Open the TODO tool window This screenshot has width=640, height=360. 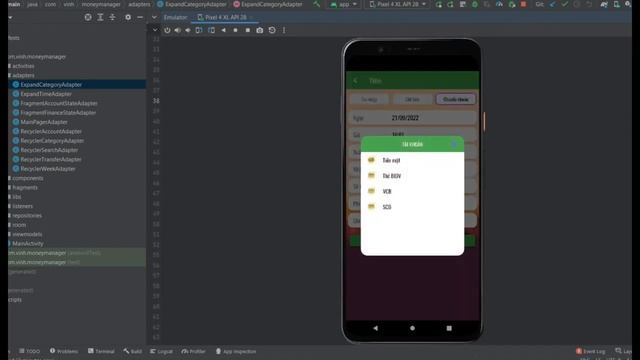[29, 351]
